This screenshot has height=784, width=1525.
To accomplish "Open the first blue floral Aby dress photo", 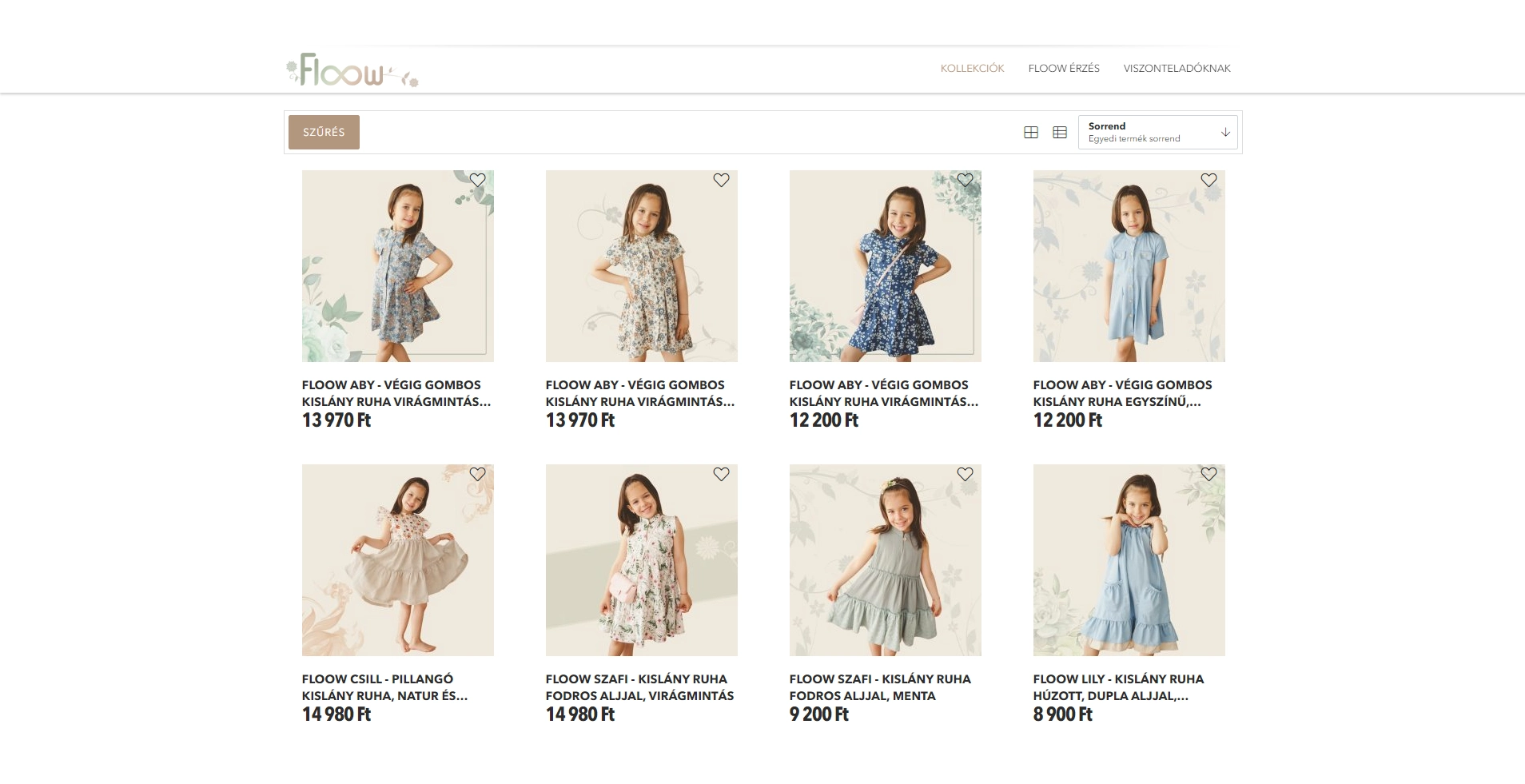I will coord(398,266).
